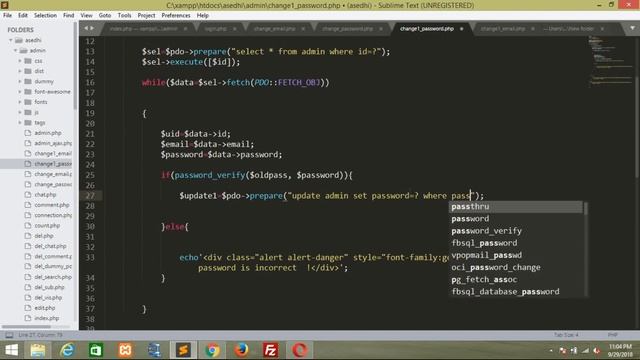The image size is (640, 360).
Task: Open the View menu
Action: [x=86, y=15]
